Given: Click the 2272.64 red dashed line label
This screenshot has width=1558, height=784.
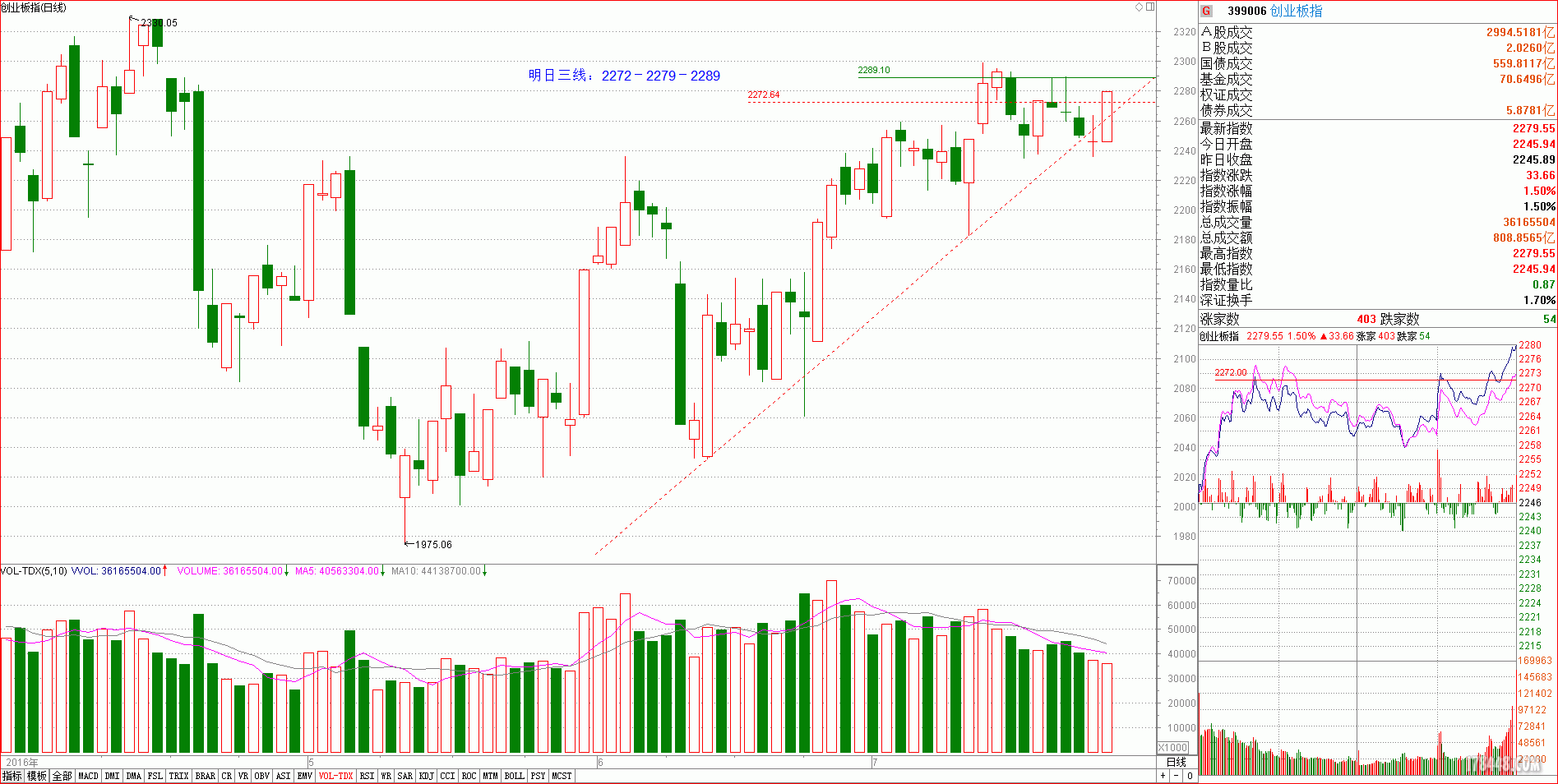Looking at the screenshot, I should click(763, 95).
